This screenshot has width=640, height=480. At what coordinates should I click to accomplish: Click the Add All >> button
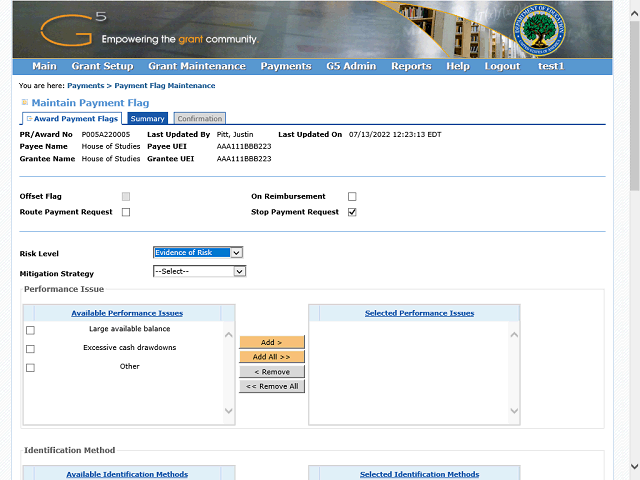272,357
